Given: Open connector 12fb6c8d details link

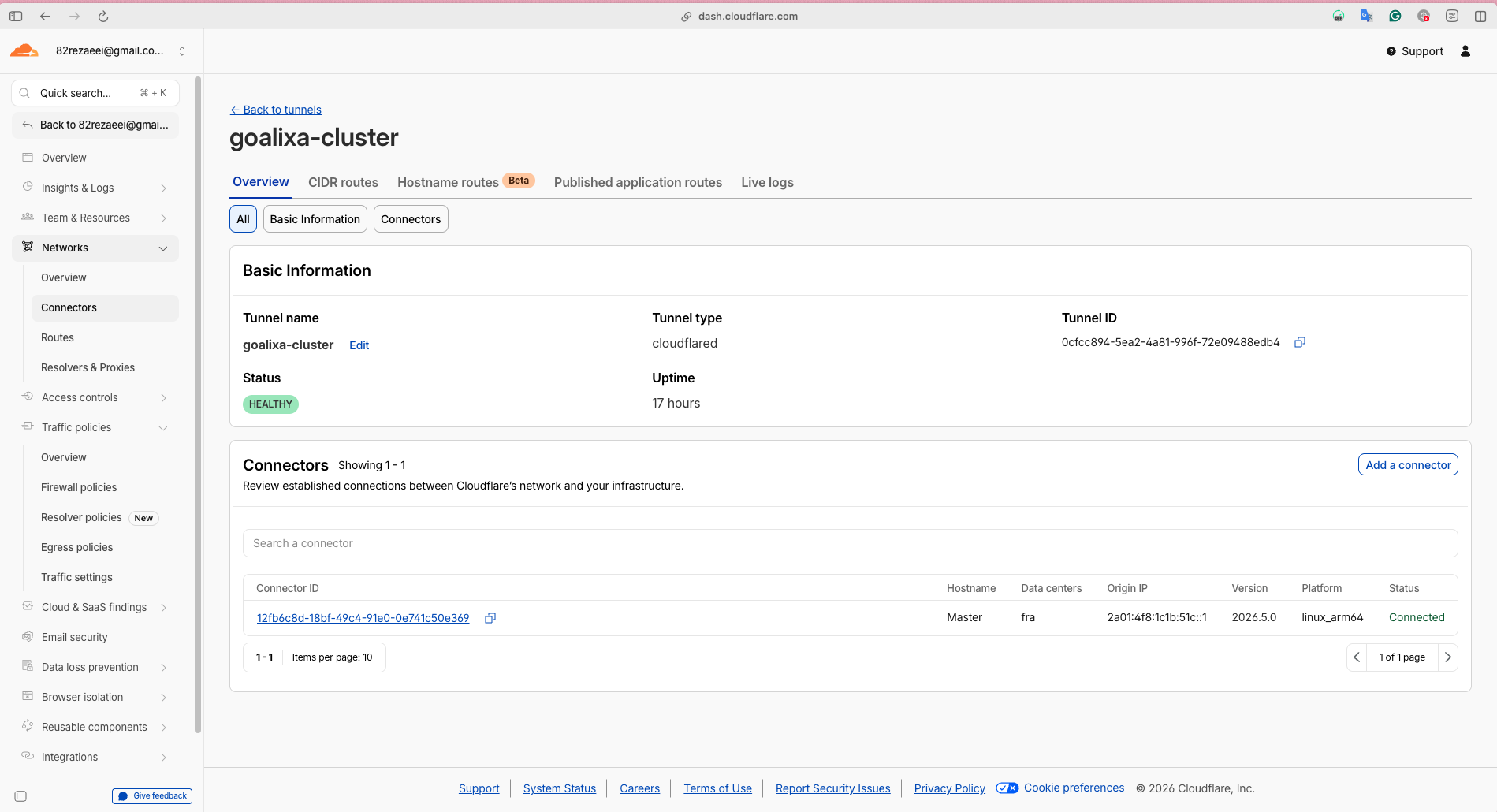Looking at the screenshot, I should [x=363, y=618].
